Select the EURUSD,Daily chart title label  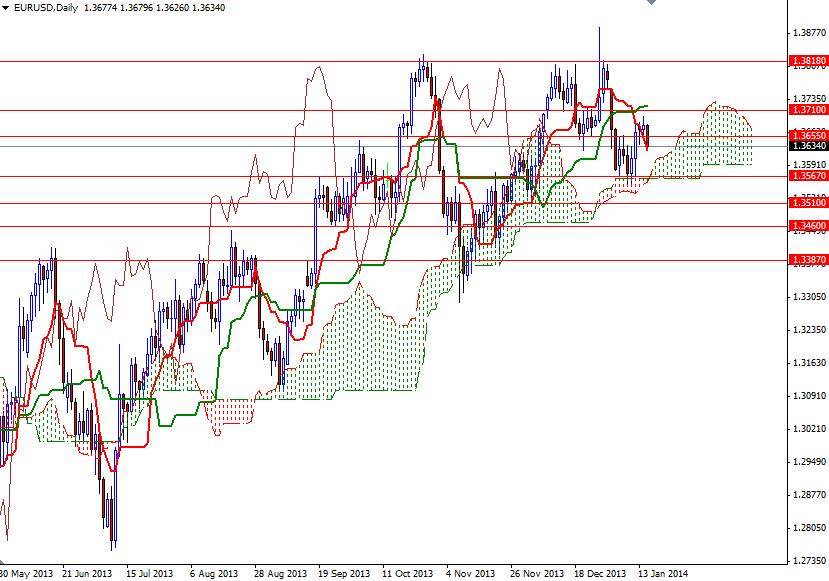[x=47, y=9]
